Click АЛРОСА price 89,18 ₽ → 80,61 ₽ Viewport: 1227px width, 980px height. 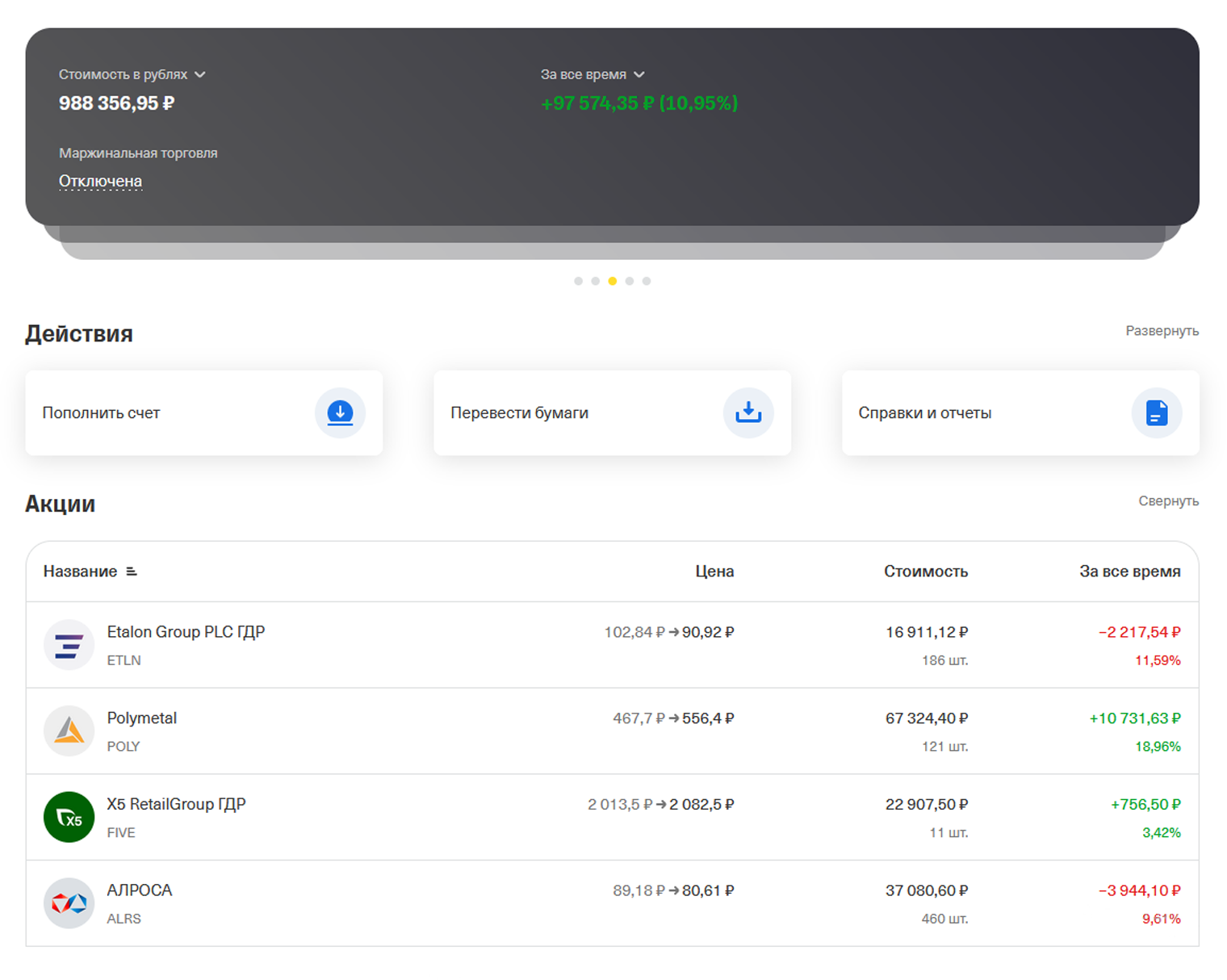tap(673, 890)
